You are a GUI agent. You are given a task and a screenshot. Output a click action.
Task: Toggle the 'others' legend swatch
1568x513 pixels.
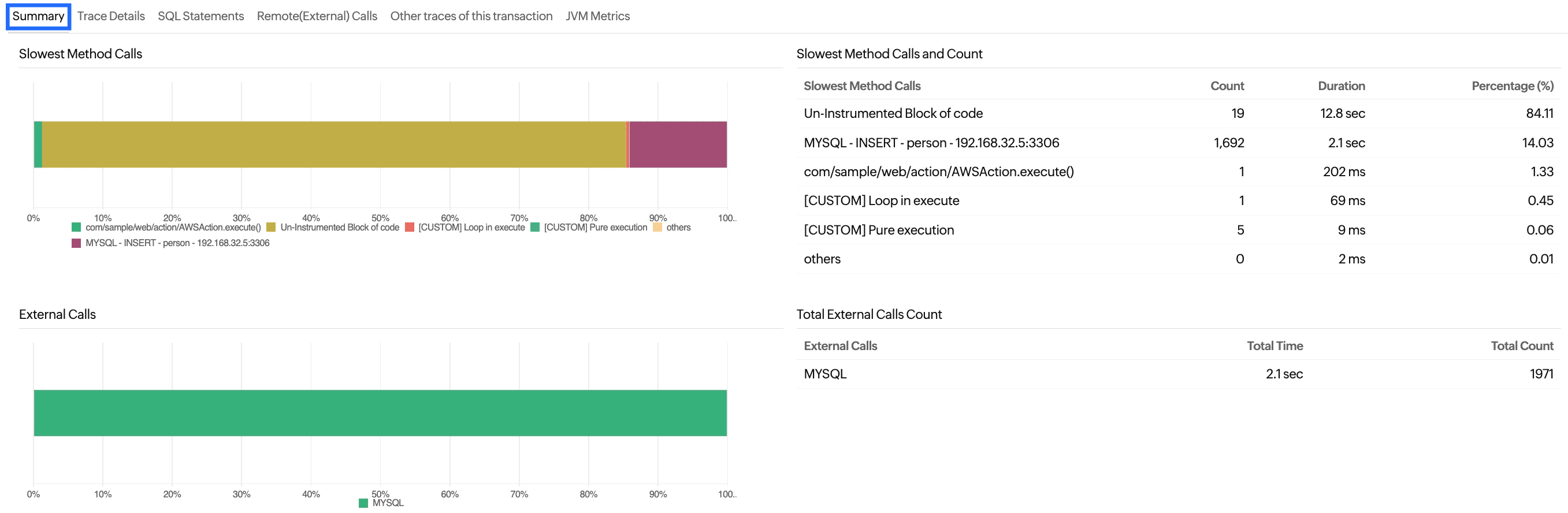(657, 228)
